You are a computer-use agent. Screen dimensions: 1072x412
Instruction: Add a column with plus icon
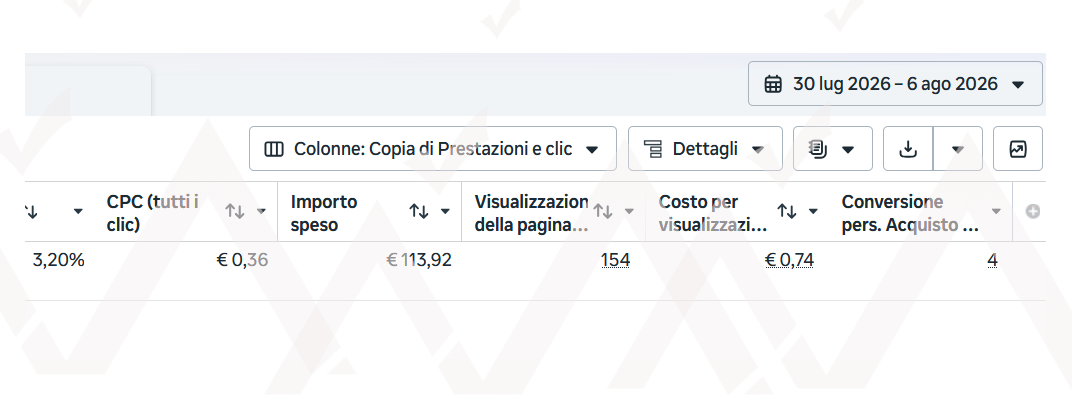[x=1033, y=212]
